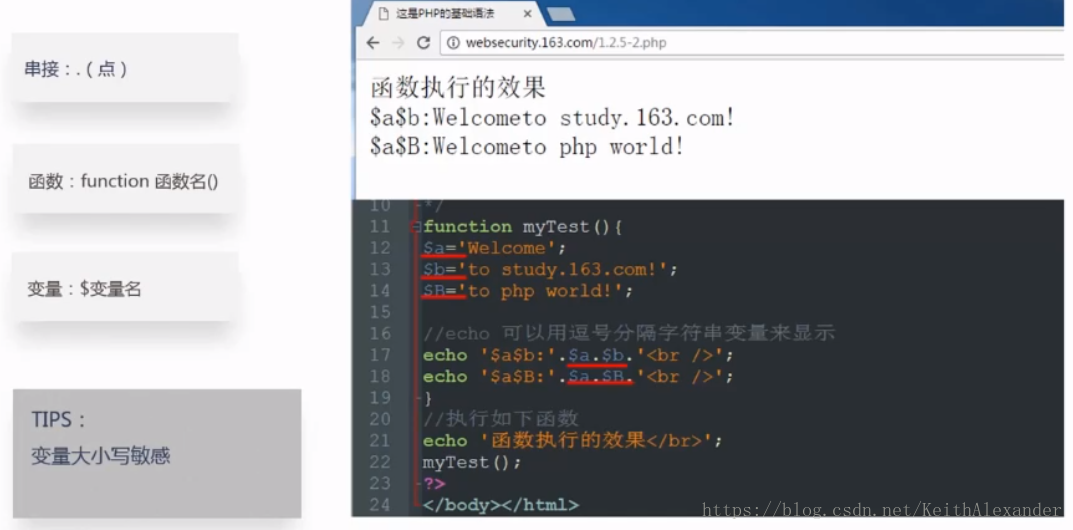Select the 这是PHP的基础语法 browser tab

click(x=450, y=14)
